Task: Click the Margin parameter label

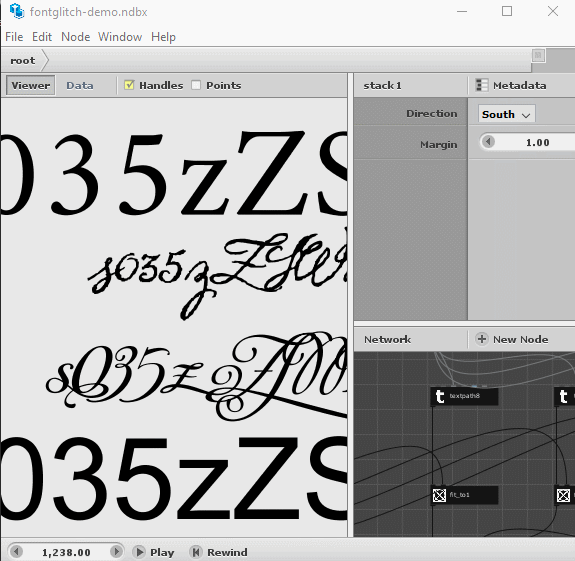Action: pyautogui.click(x=439, y=144)
